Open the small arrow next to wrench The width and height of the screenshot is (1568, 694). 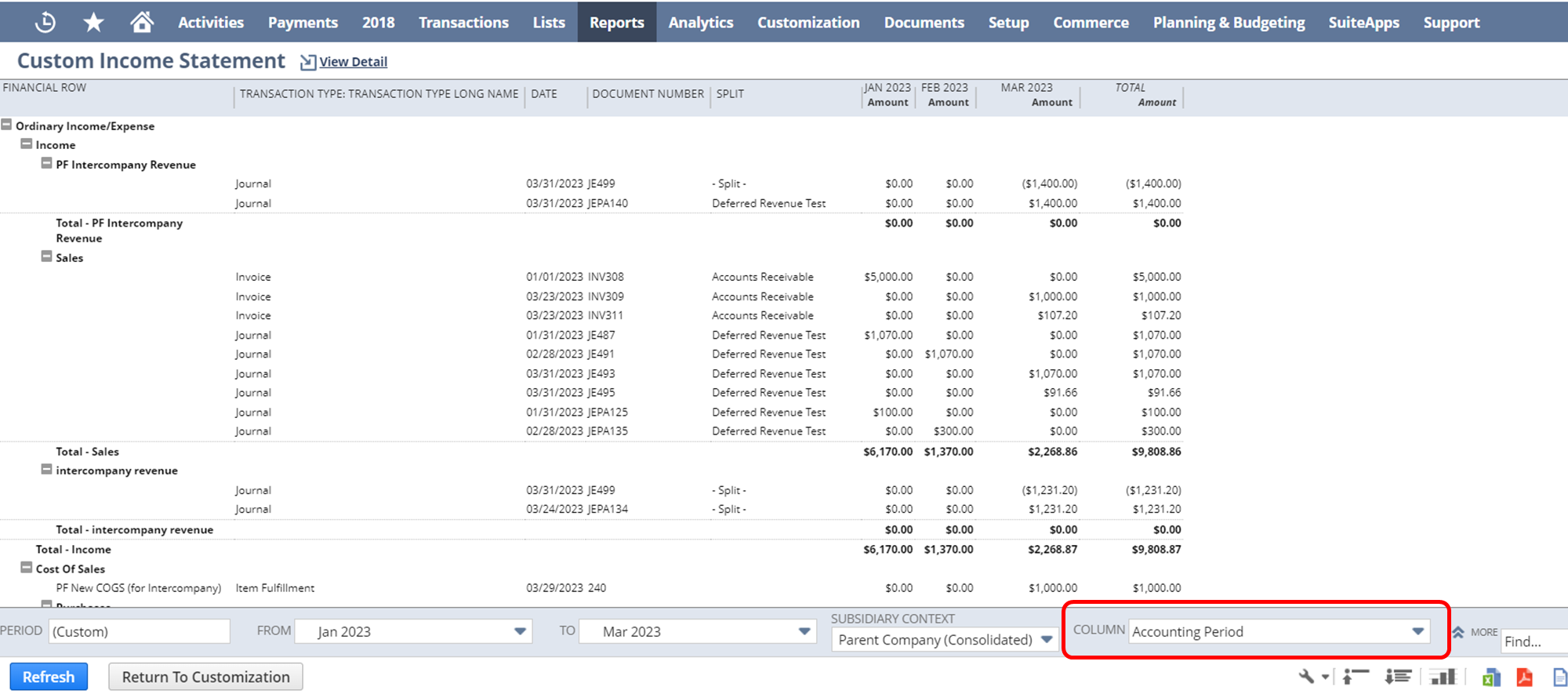pyautogui.click(x=1325, y=676)
